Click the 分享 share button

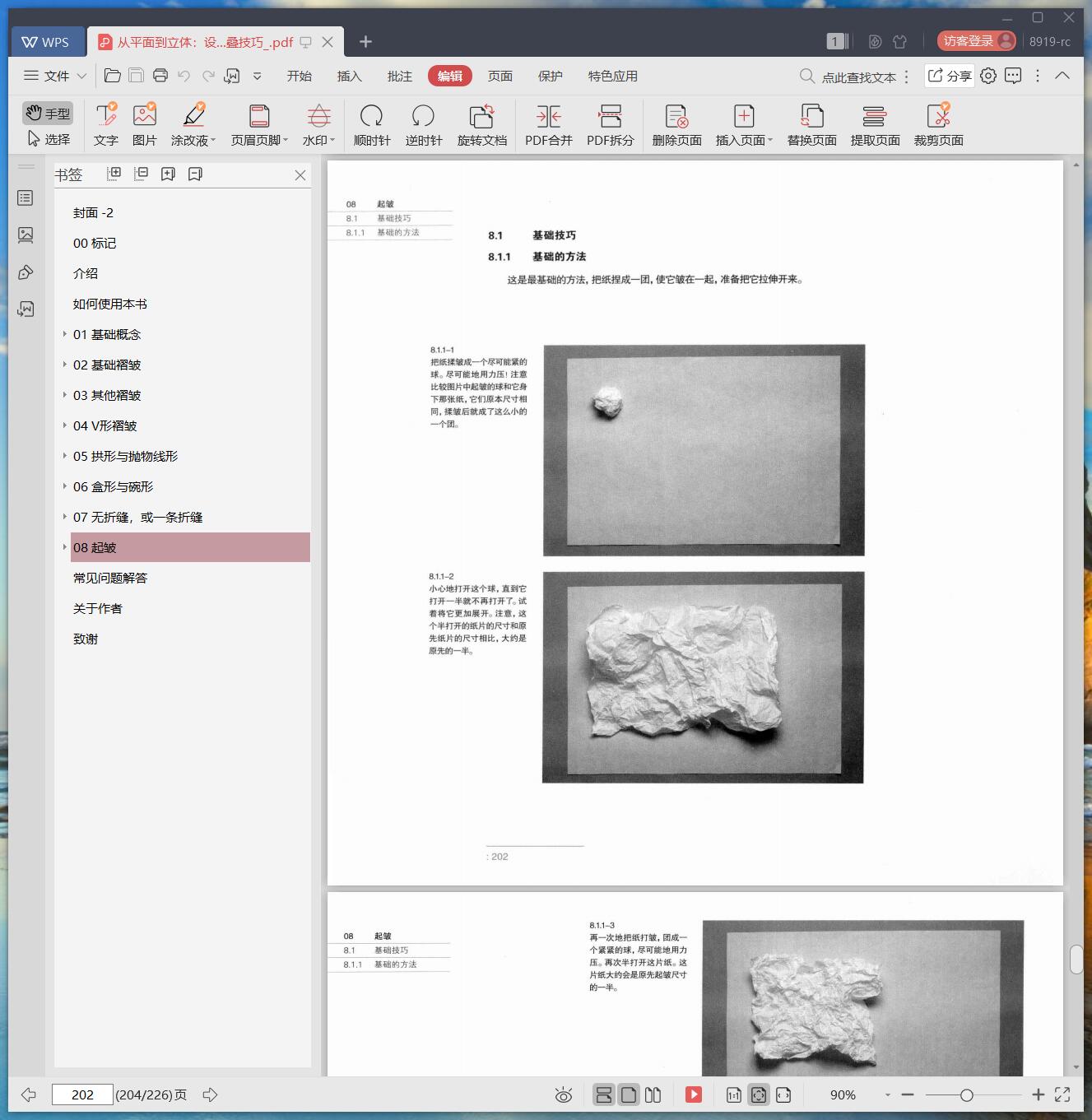click(950, 76)
